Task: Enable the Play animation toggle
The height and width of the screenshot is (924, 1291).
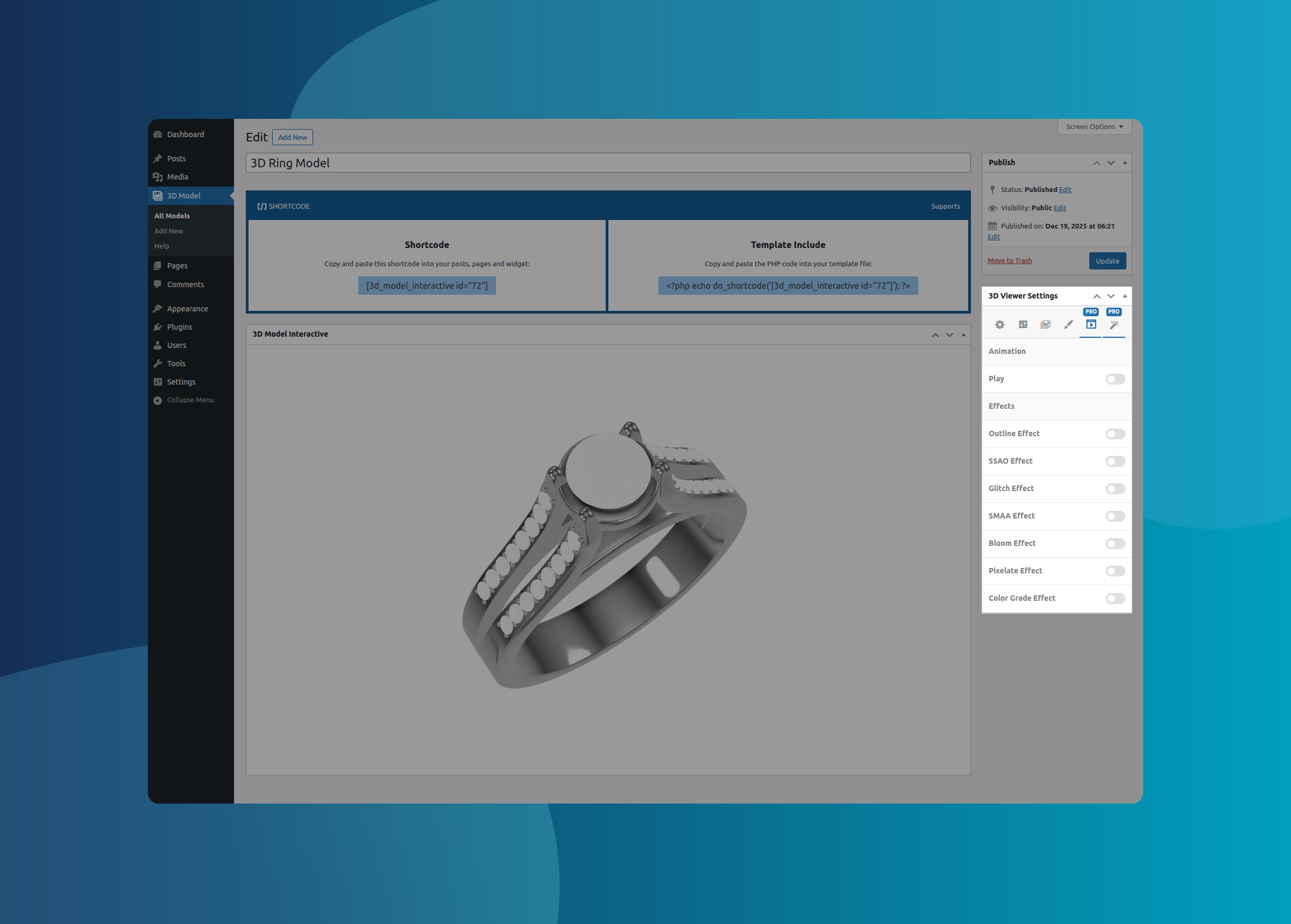Action: (1115, 379)
